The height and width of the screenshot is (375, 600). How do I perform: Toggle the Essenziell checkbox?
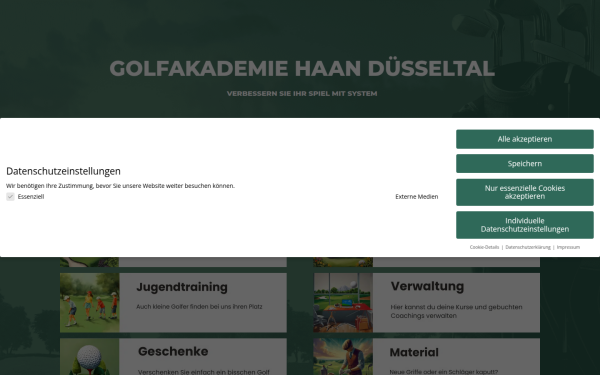10,197
